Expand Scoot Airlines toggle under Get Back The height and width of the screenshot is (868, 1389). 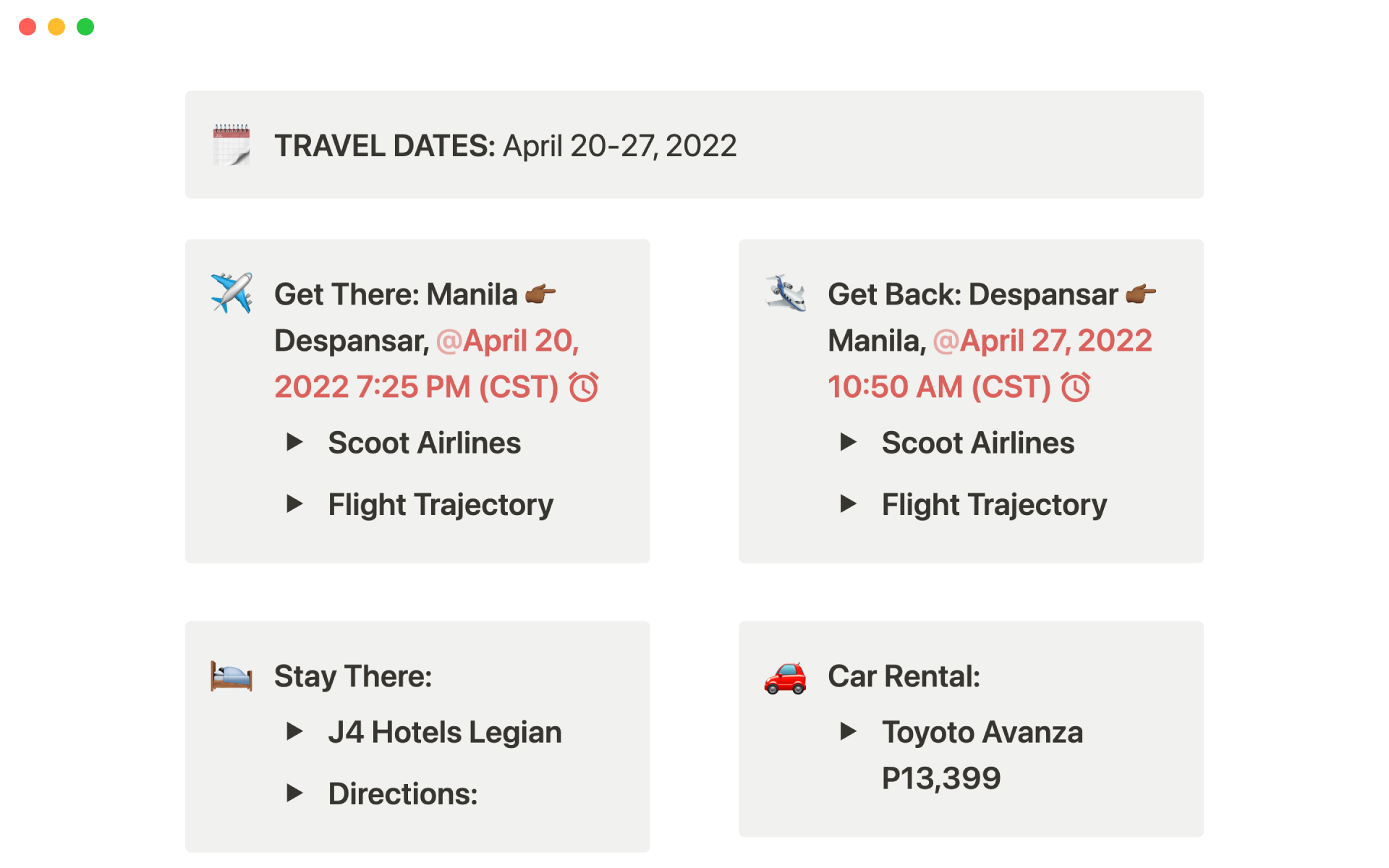click(x=848, y=442)
